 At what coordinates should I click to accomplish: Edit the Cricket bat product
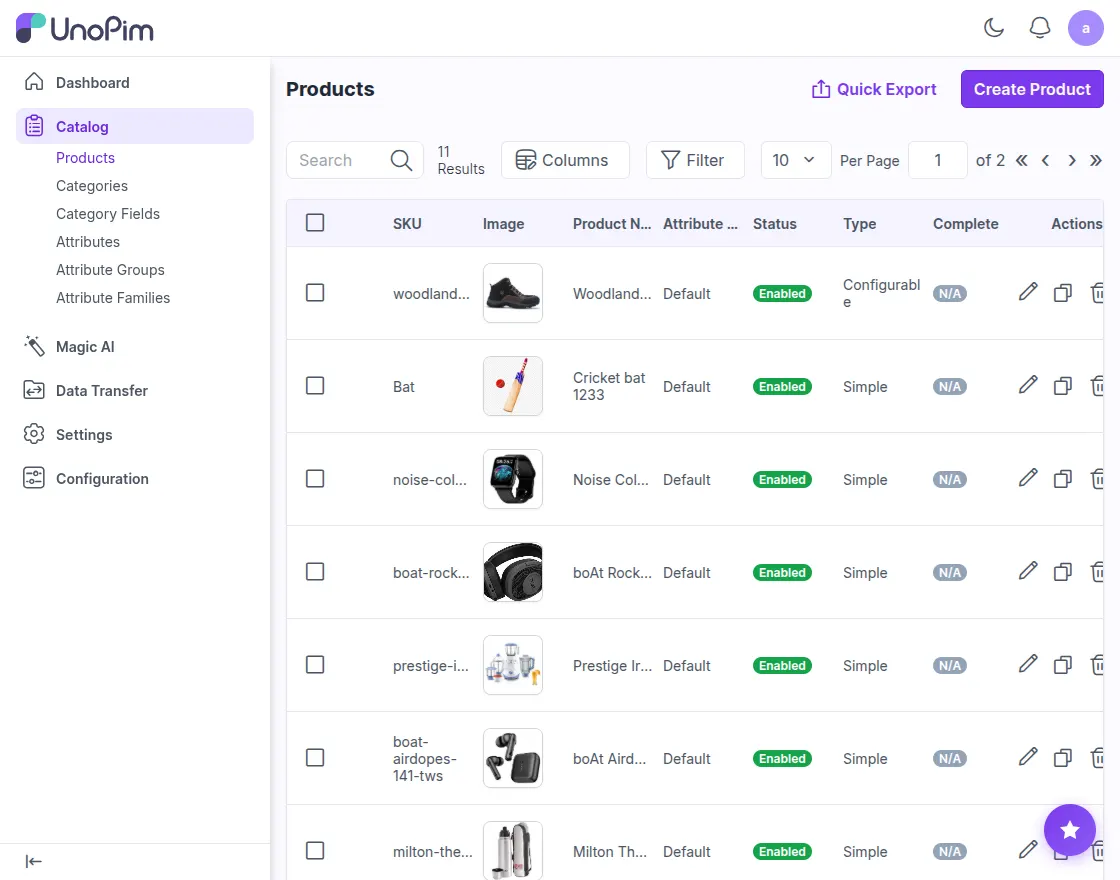tap(1028, 385)
